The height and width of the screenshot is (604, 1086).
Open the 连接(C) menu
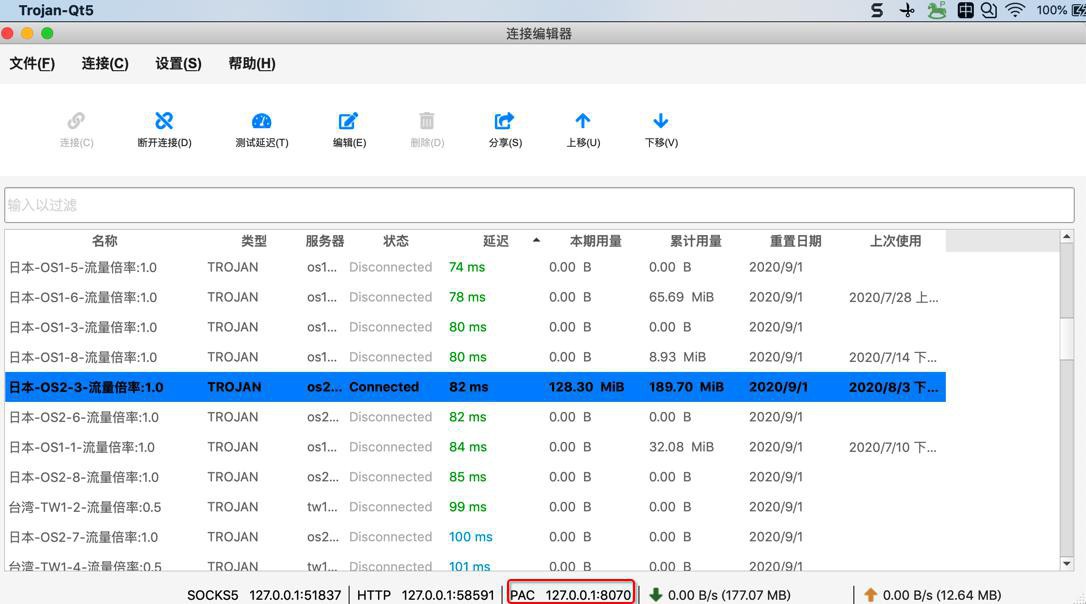coord(105,64)
